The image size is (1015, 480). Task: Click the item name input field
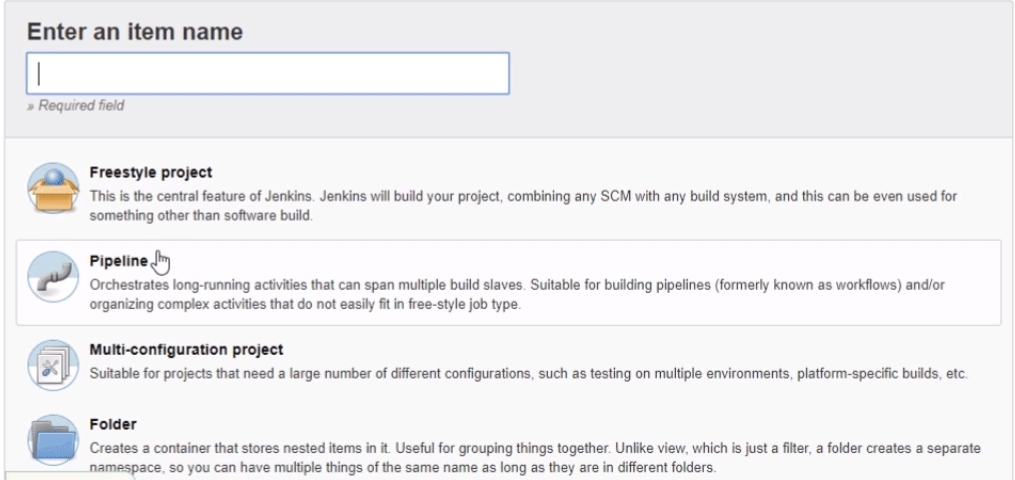click(267, 74)
